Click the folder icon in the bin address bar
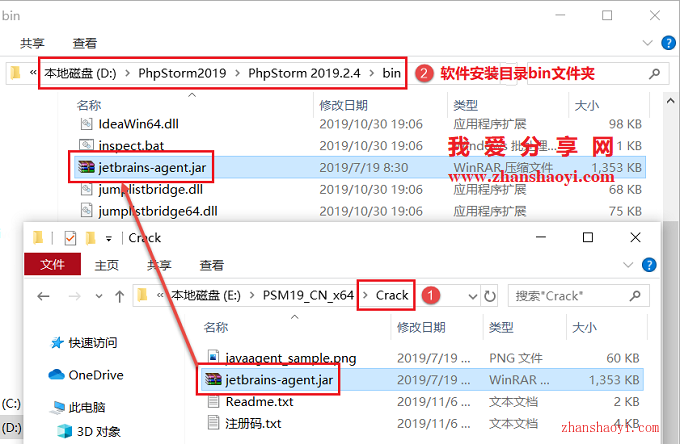The image size is (680, 444). click(x=16, y=72)
